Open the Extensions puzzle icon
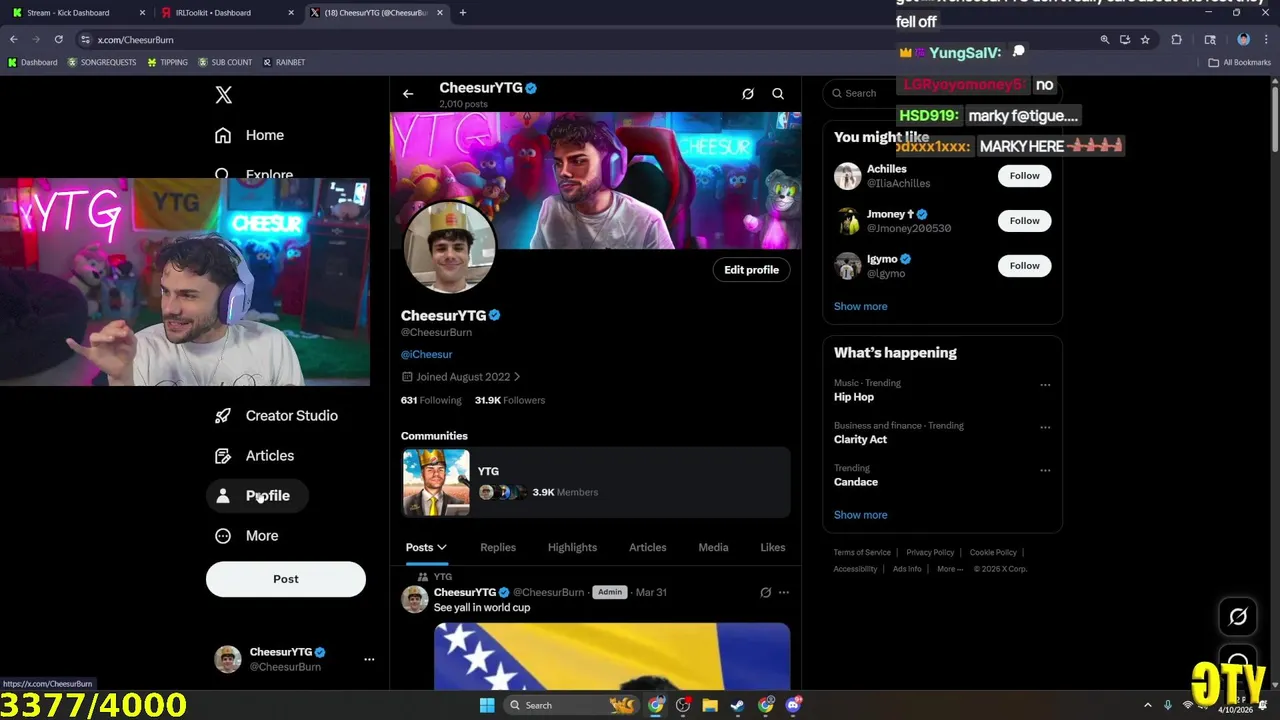This screenshot has height=720, width=1280. pyautogui.click(x=1176, y=40)
